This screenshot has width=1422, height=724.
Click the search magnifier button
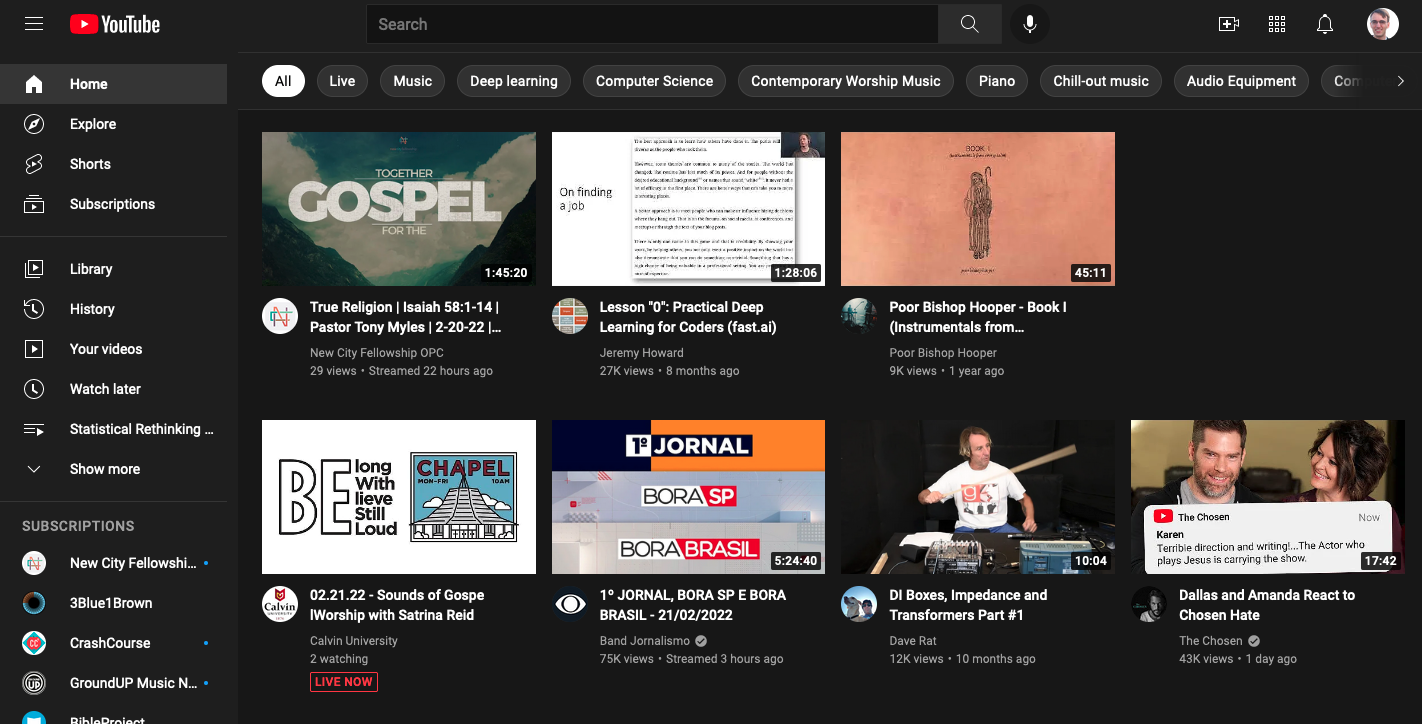click(x=969, y=24)
